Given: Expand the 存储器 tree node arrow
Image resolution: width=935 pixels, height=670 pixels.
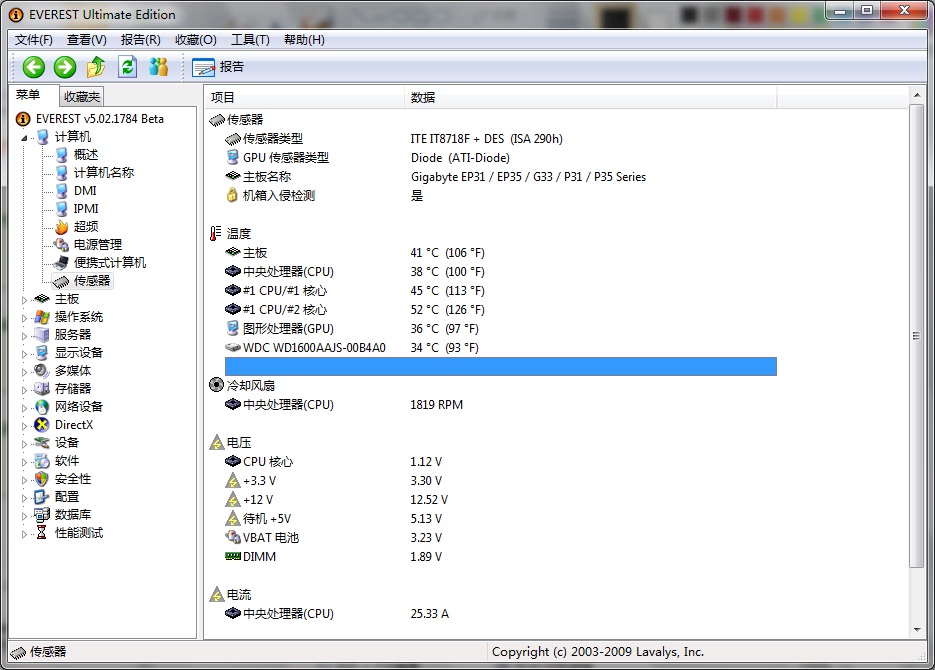Looking at the screenshot, I should coord(24,390).
